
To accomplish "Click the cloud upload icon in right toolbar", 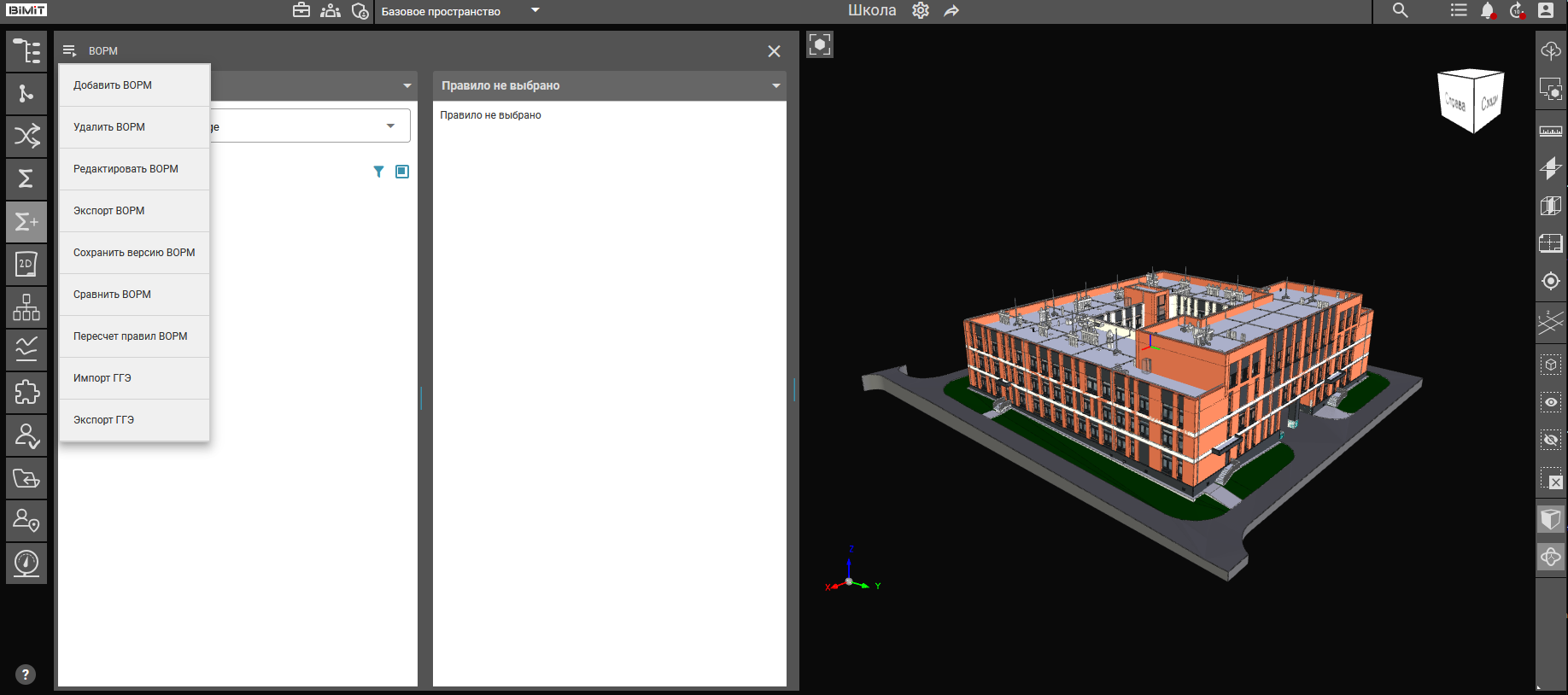I will point(1551,50).
